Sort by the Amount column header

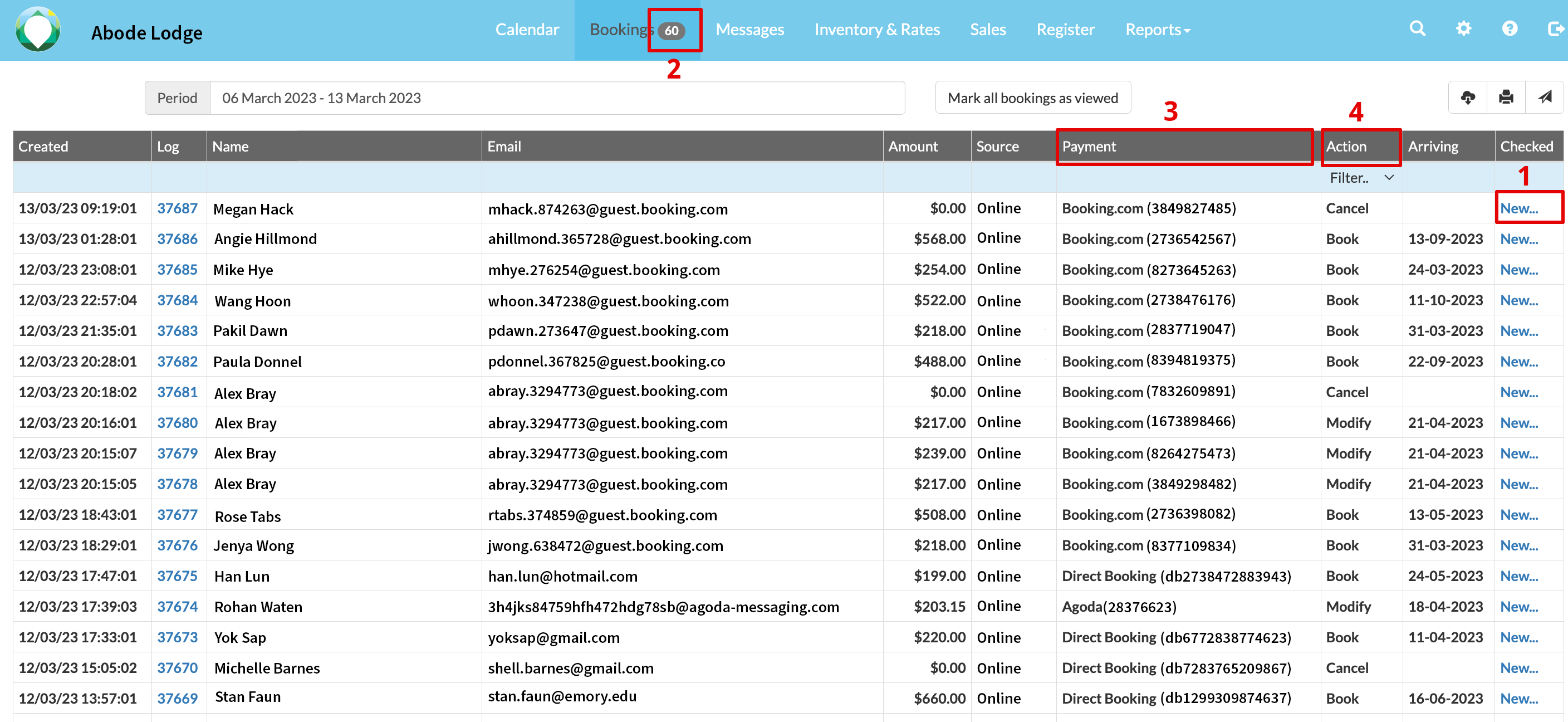click(x=913, y=147)
